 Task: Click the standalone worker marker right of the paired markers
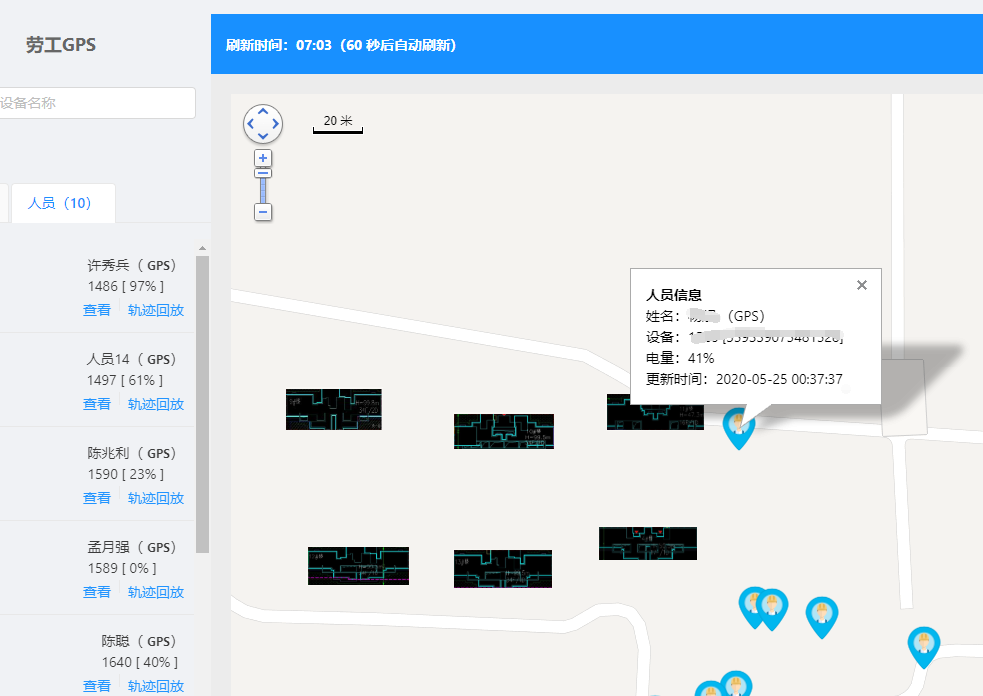pyautogui.click(x=821, y=616)
